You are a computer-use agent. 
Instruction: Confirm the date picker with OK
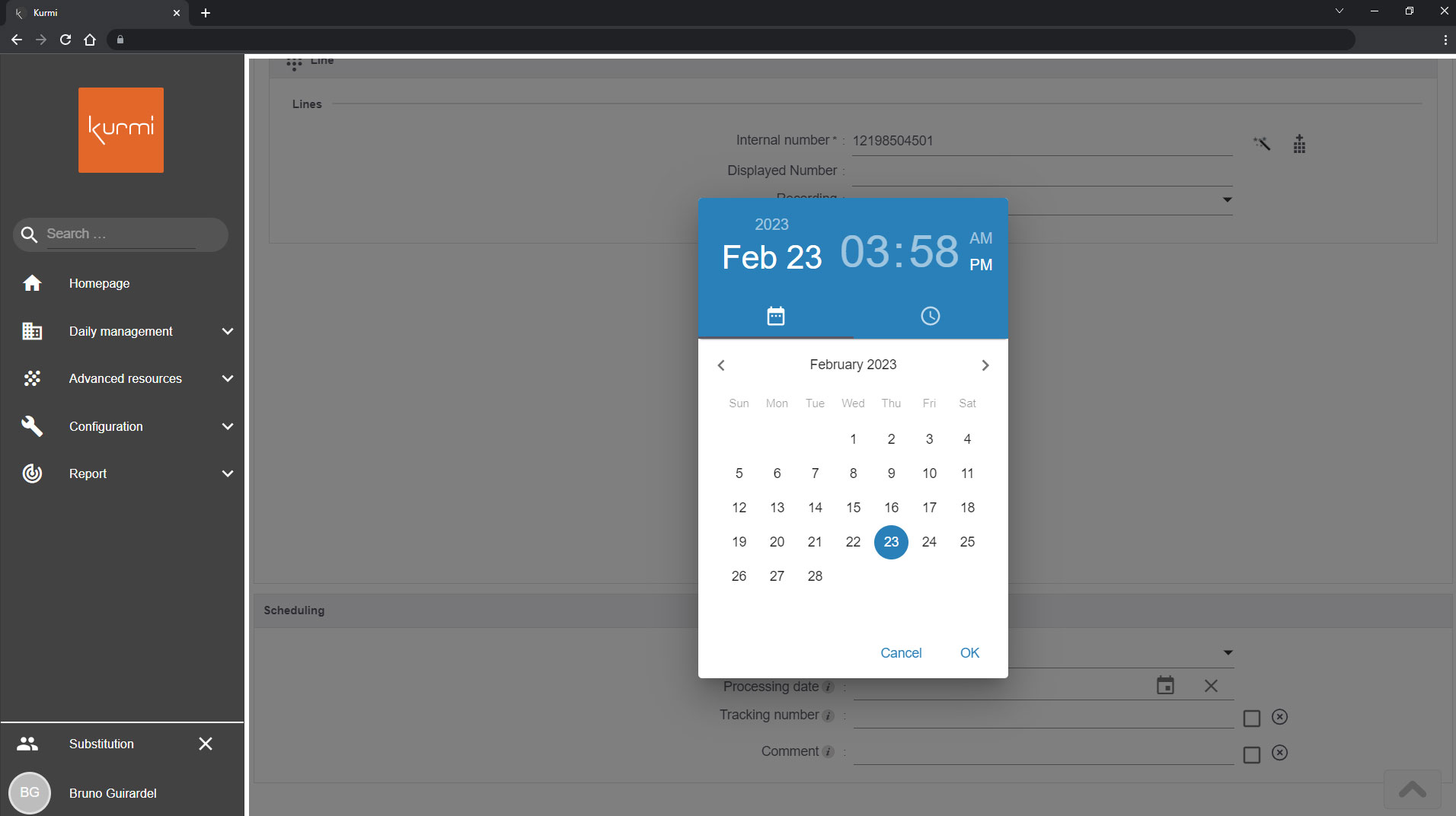click(969, 653)
